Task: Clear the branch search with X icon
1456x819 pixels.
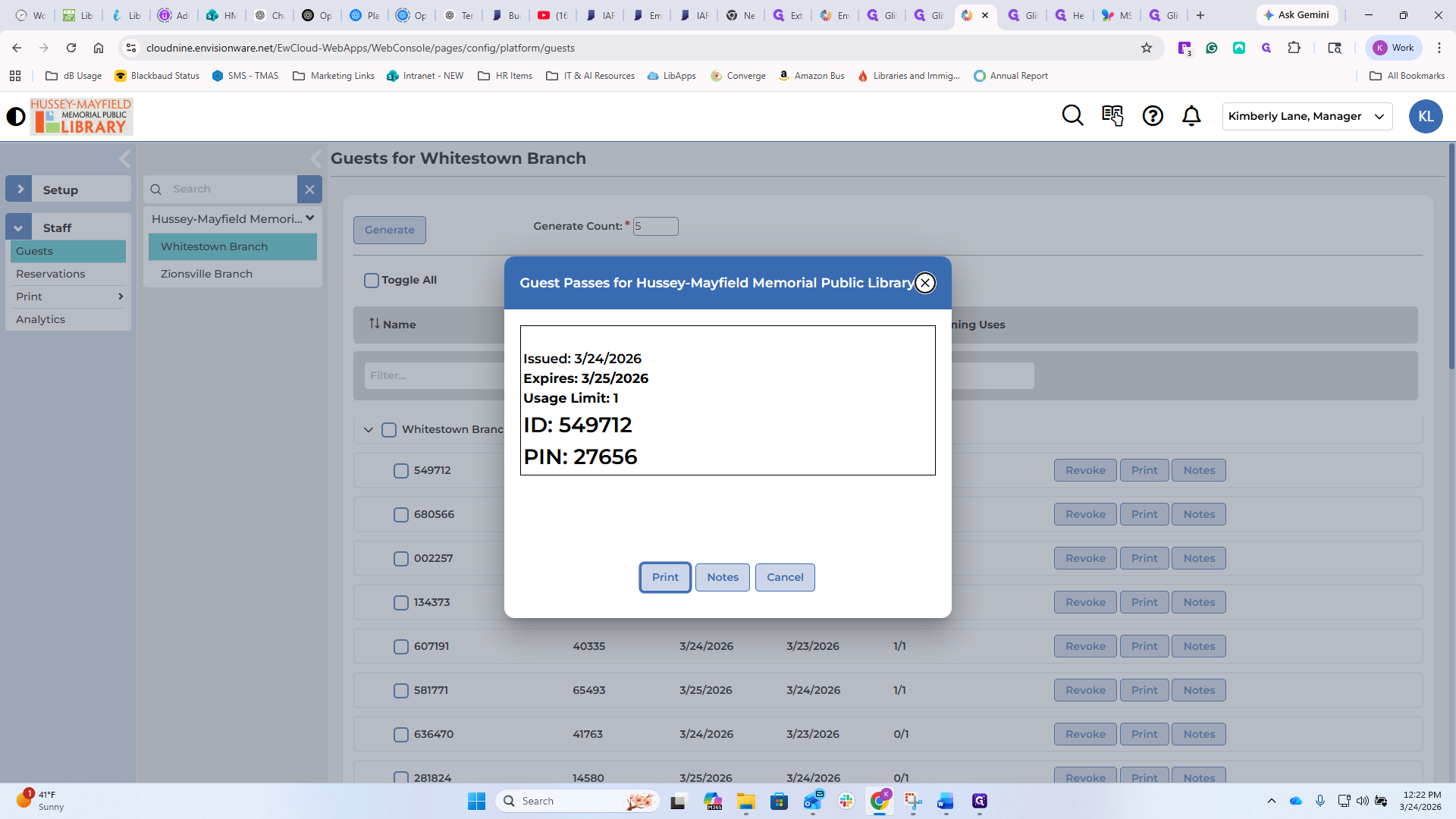Action: click(x=309, y=190)
